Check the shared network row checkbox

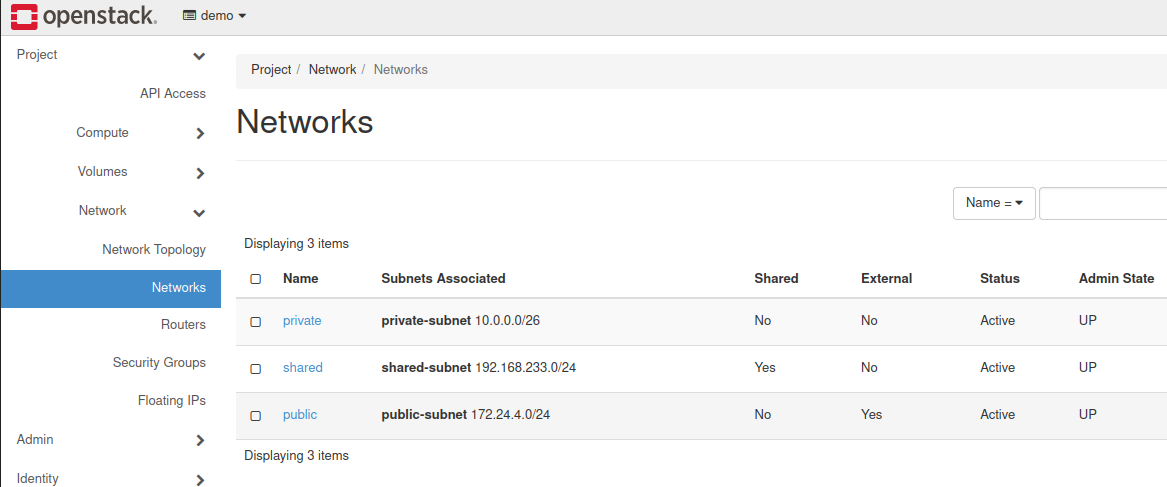coord(256,369)
